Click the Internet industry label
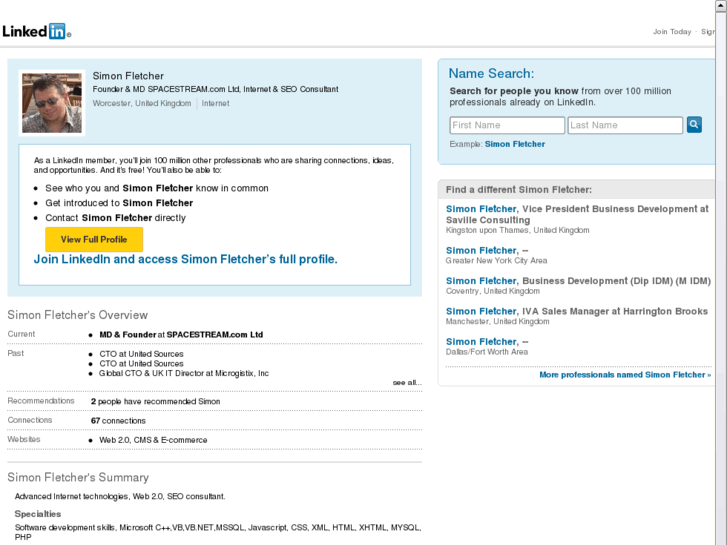The width and height of the screenshot is (727, 545). coord(216,103)
